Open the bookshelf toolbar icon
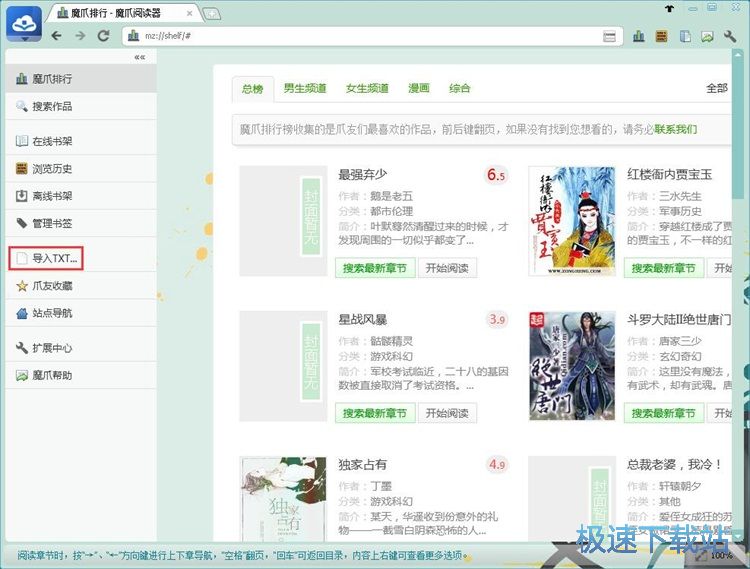 685,36
